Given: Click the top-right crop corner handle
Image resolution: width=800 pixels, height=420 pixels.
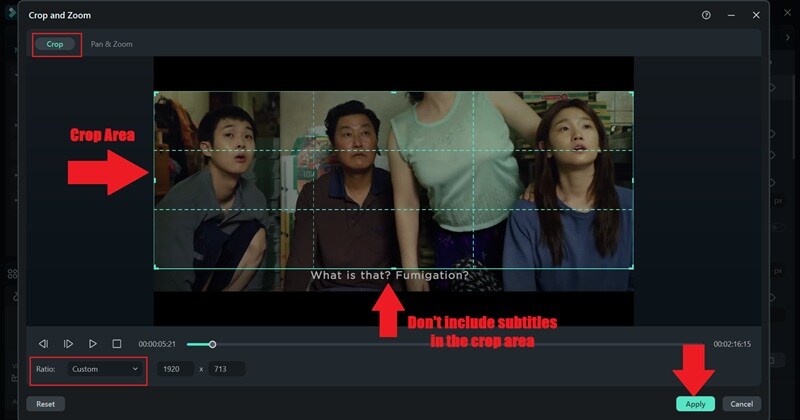Looking at the screenshot, I should (632, 93).
